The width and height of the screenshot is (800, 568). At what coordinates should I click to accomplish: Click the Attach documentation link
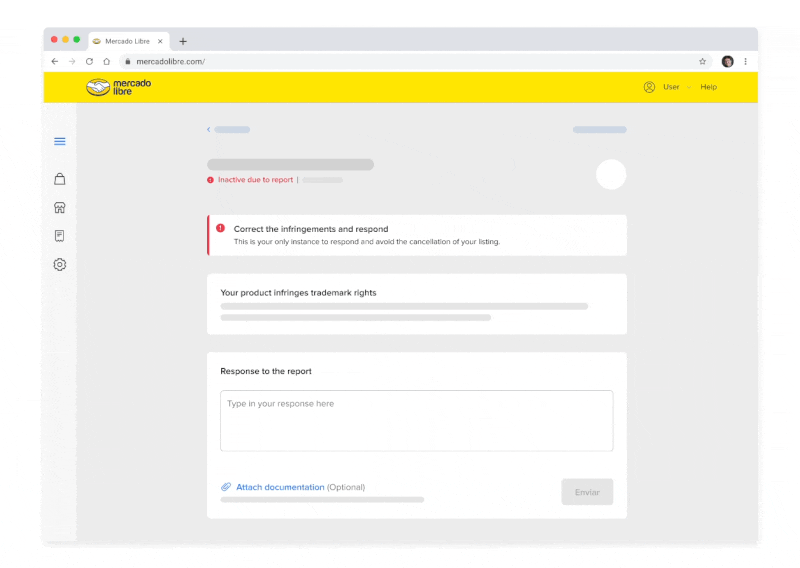[280, 487]
